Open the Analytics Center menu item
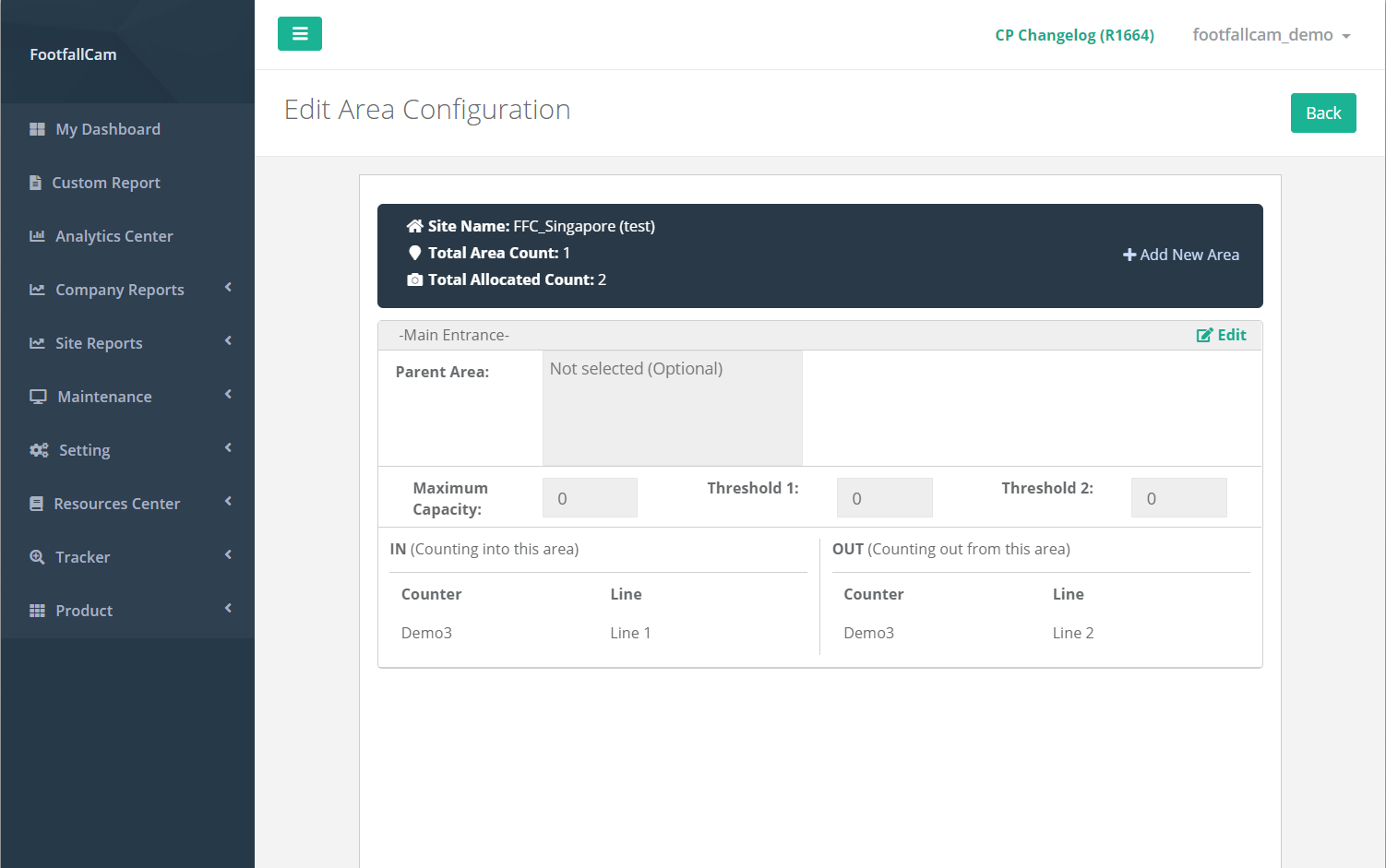This screenshot has width=1386, height=868. click(114, 236)
